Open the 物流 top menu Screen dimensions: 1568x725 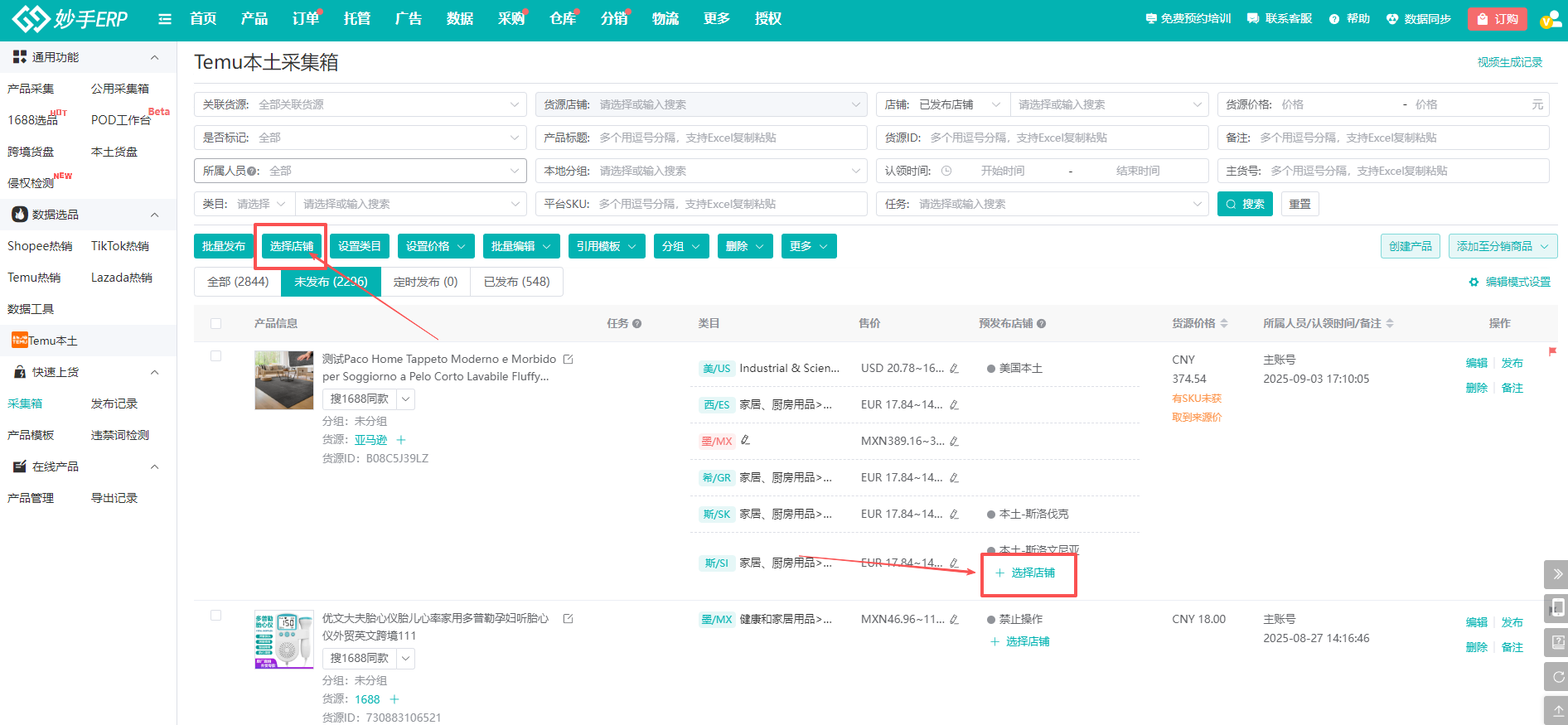[665, 18]
